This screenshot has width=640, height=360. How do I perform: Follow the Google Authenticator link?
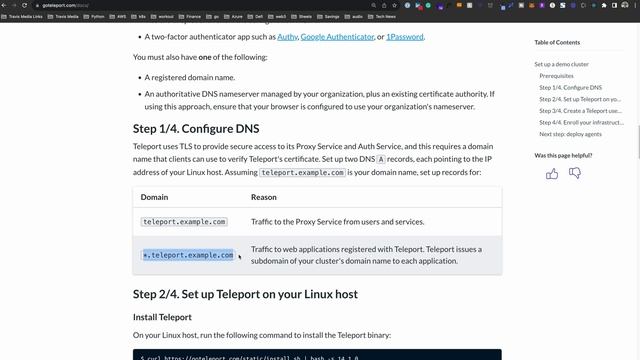click(x=337, y=37)
